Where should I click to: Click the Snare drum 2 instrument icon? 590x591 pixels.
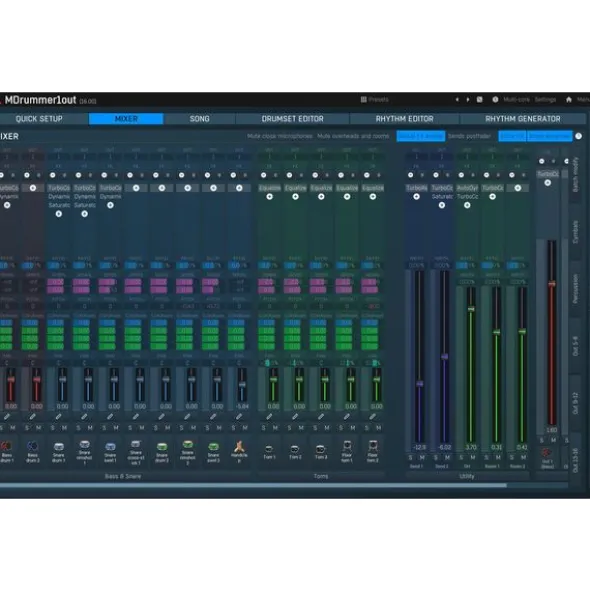(x=162, y=447)
